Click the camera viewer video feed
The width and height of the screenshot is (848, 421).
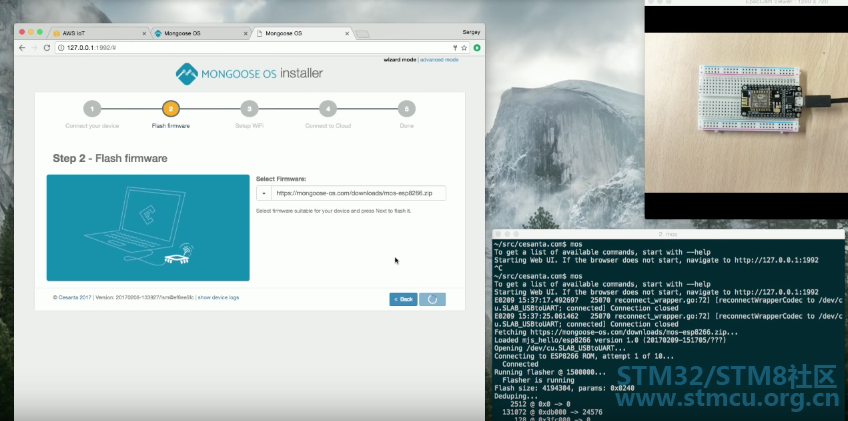(746, 112)
